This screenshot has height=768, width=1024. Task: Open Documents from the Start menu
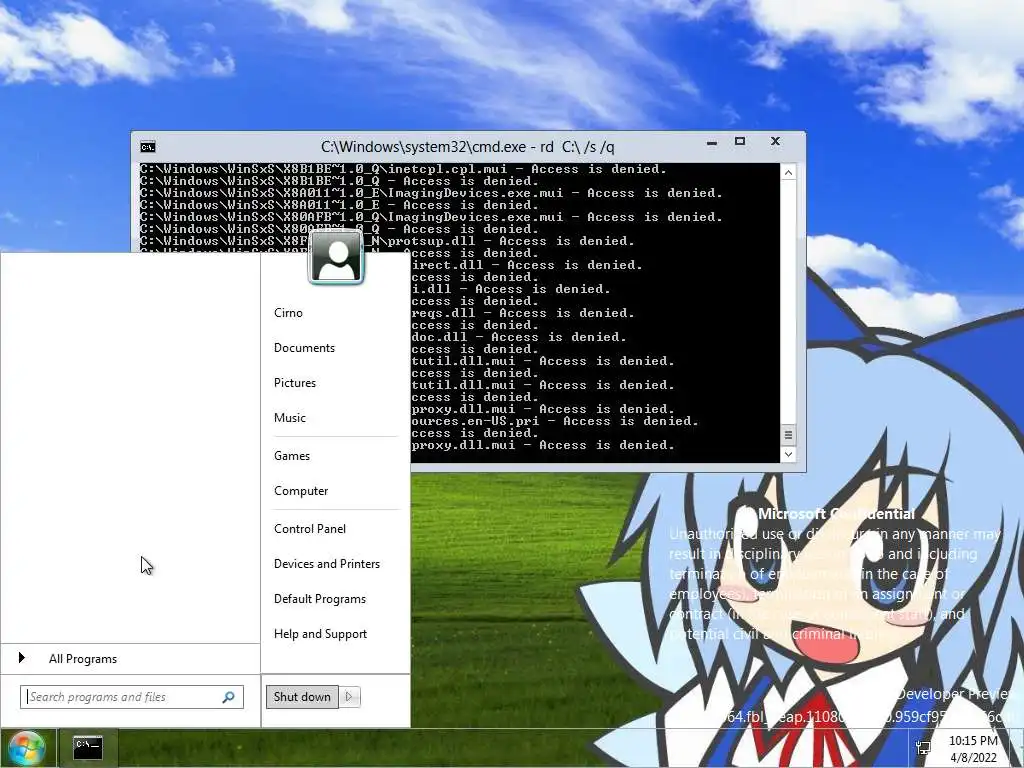point(304,348)
